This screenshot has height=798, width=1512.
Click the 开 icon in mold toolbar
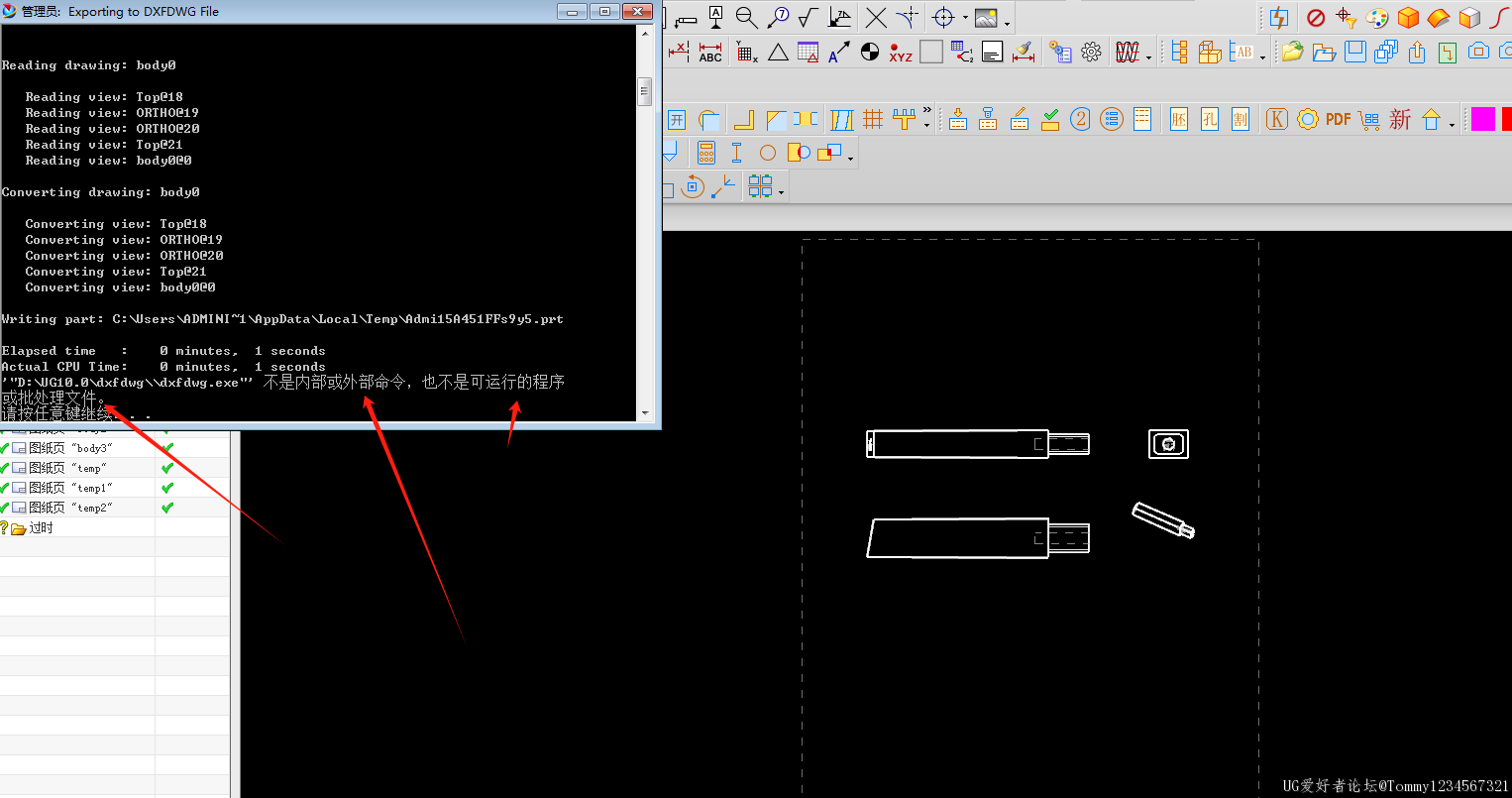[x=677, y=120]
